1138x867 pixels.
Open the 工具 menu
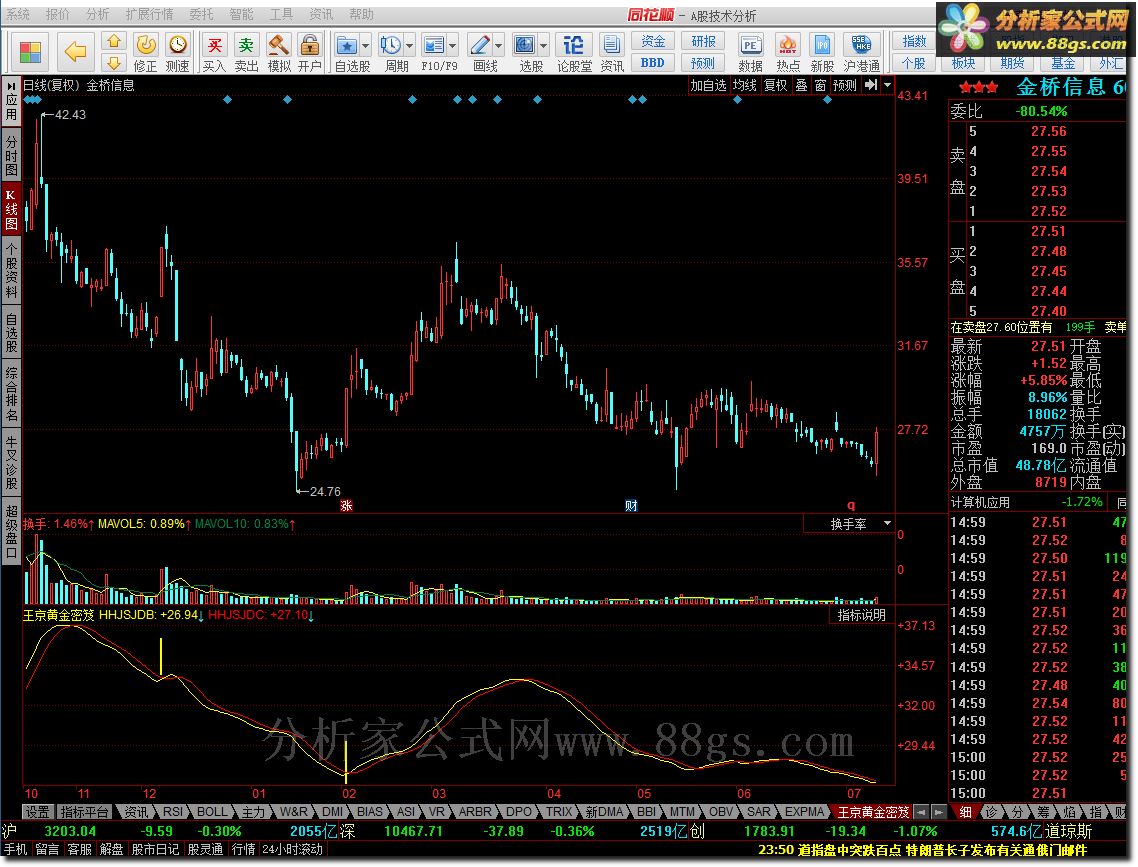(282, 15)
